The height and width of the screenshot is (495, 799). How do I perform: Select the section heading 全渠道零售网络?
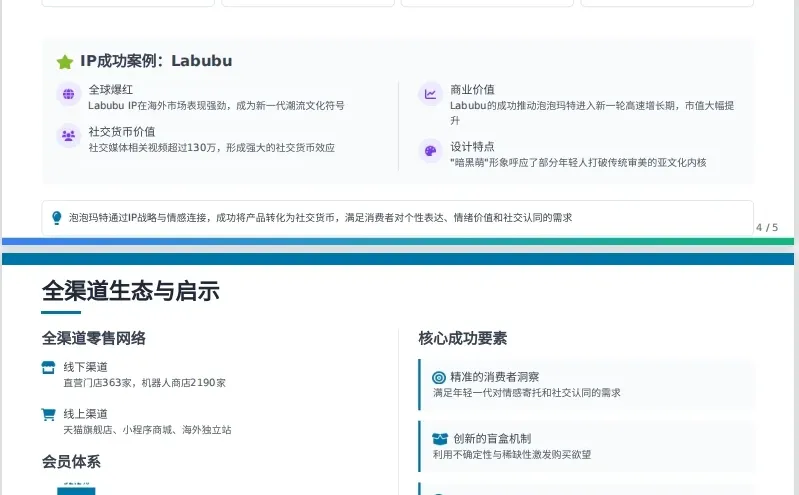tap(94, 338)
